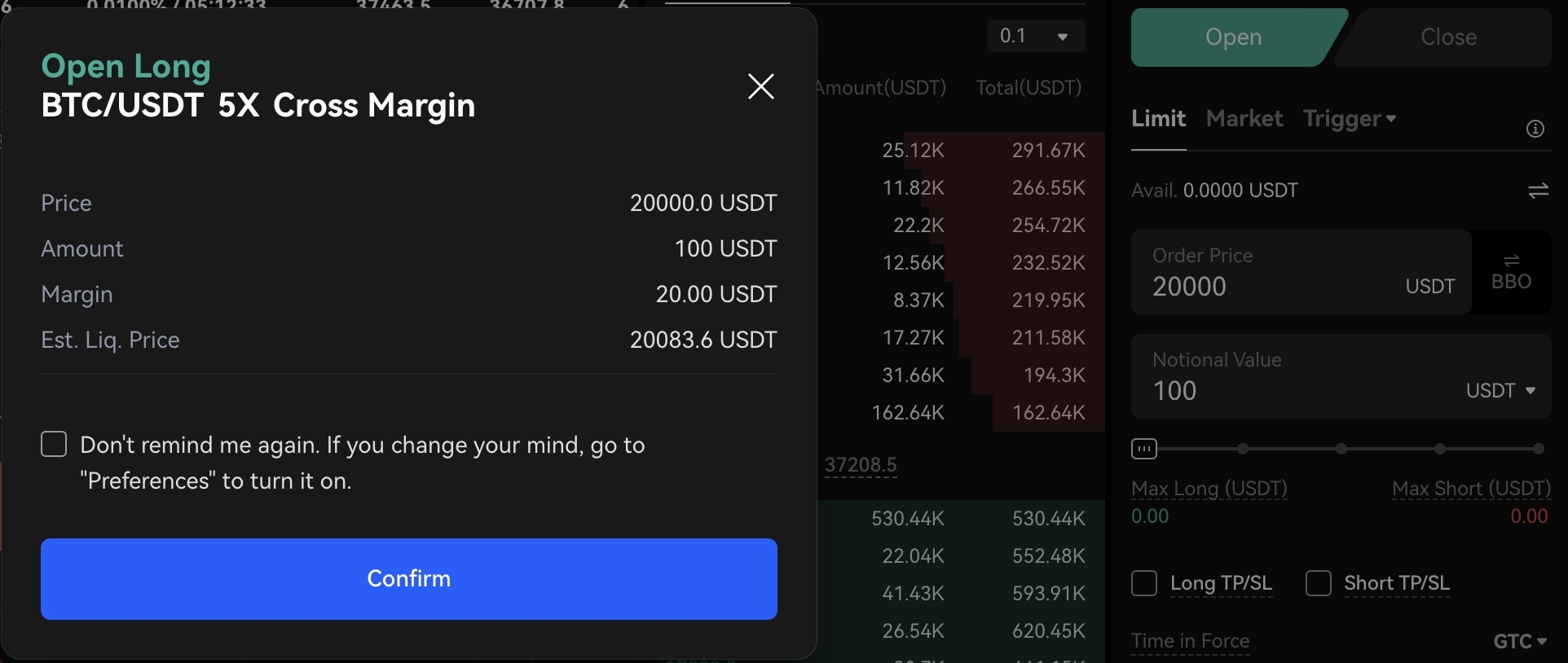Check the "Don't remind me again" box
Image resolution: width=1568 pixels, height=663 pixels.
point(54,445)
